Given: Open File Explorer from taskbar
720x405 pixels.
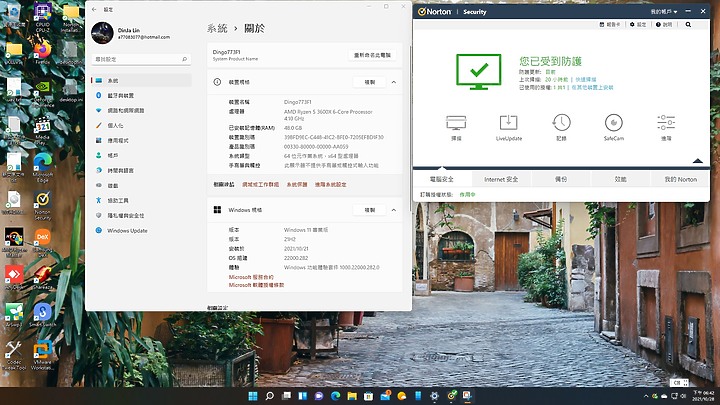Looking at the screenshot, I should (x=352, y=396).
